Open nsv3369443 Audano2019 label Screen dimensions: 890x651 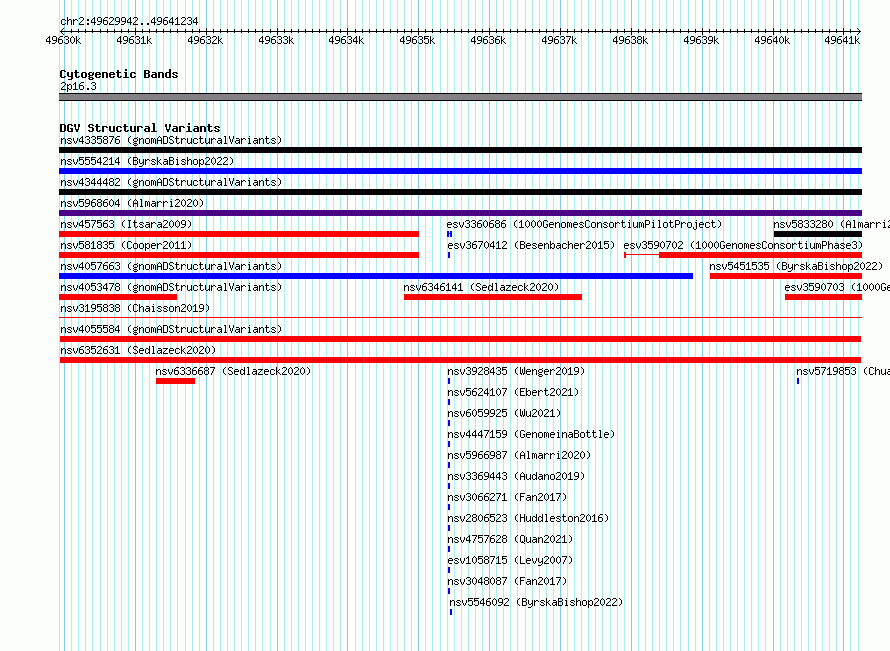pyautogui.click(x=516, y=476)
